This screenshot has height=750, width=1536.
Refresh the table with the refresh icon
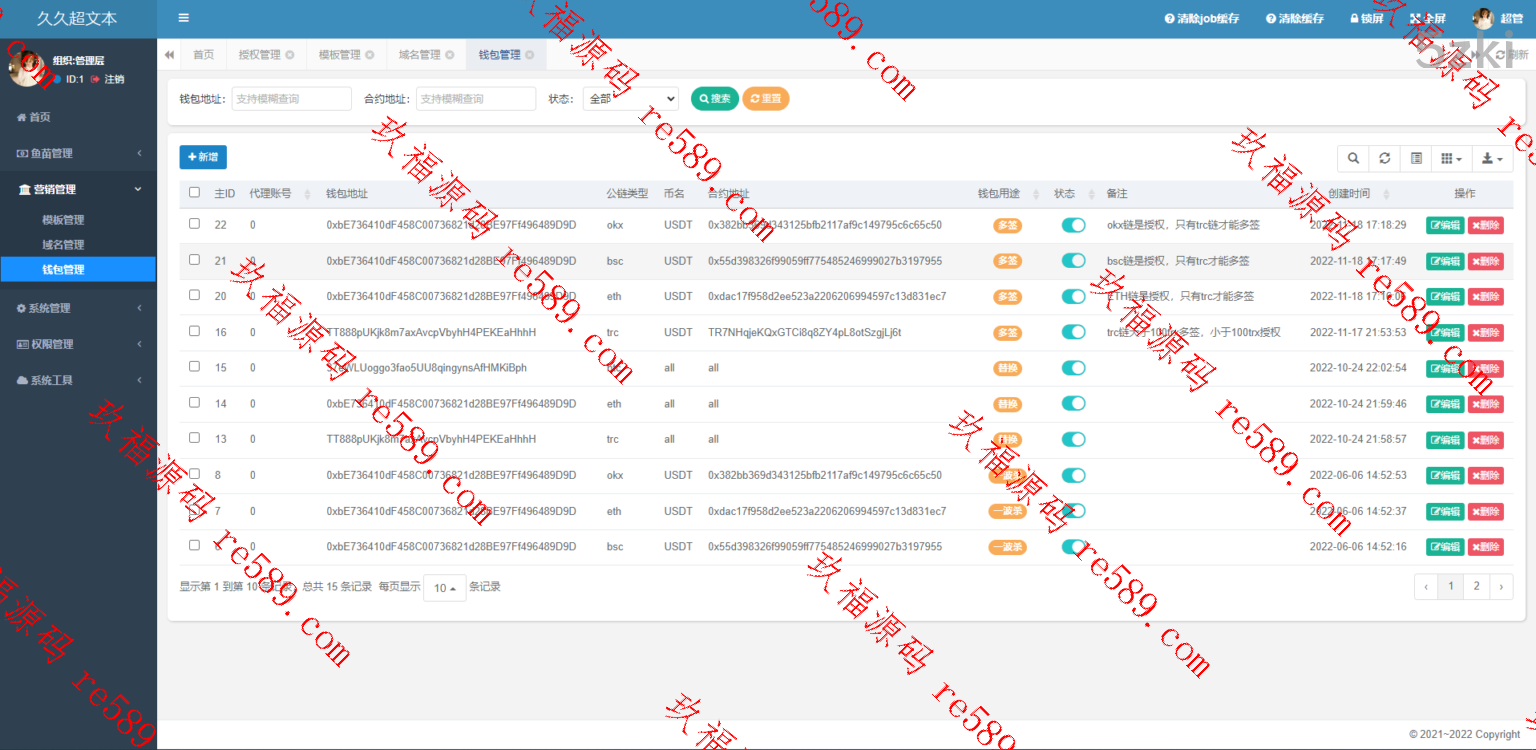(x=1384, y=158)
